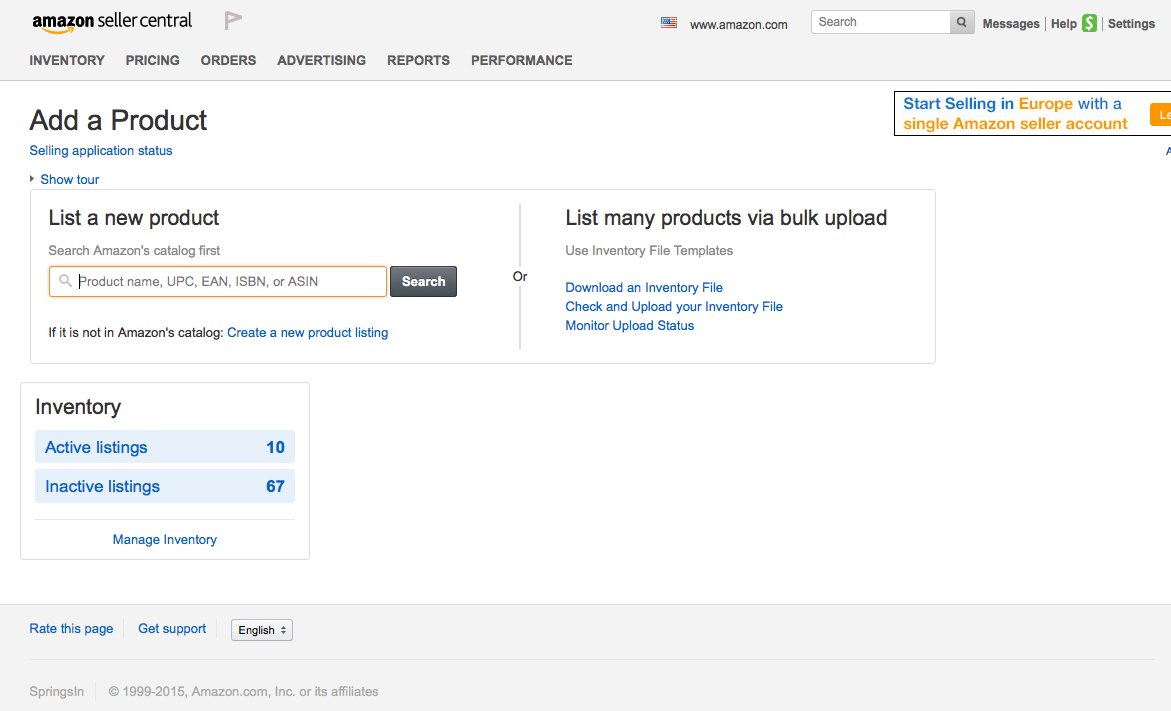Open the INVENTORY menu
The height and width of the screenshot is (711, 1171).
(67, 60)
